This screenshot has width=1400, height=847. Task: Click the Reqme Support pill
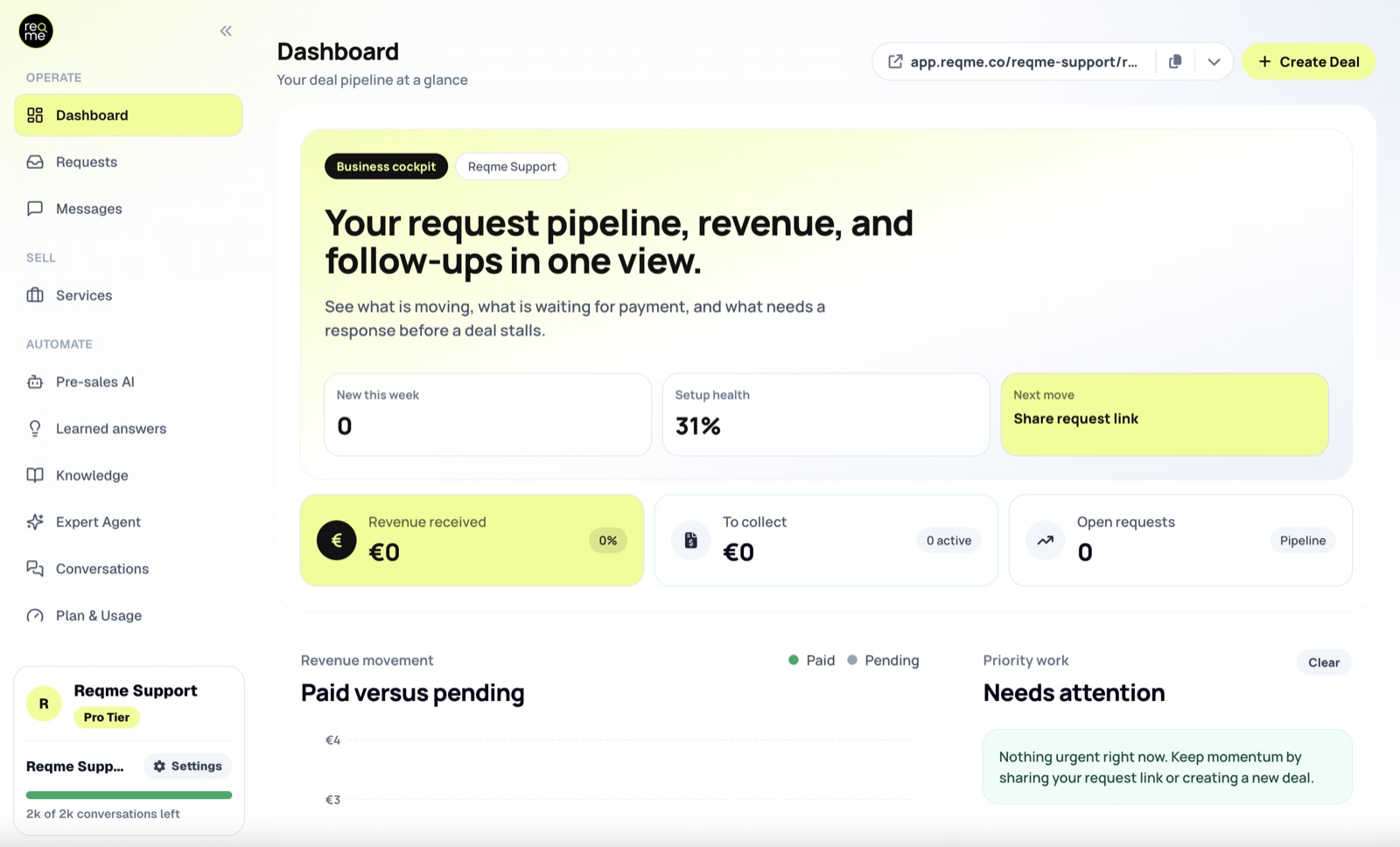(512, 166)
